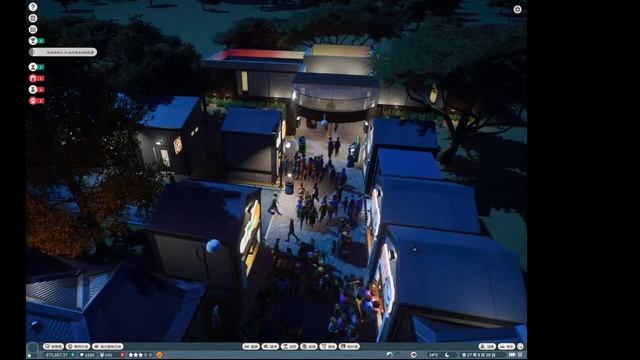
Task: Click the second pill button in bottom-right toolbar
Action: [507, 347]
